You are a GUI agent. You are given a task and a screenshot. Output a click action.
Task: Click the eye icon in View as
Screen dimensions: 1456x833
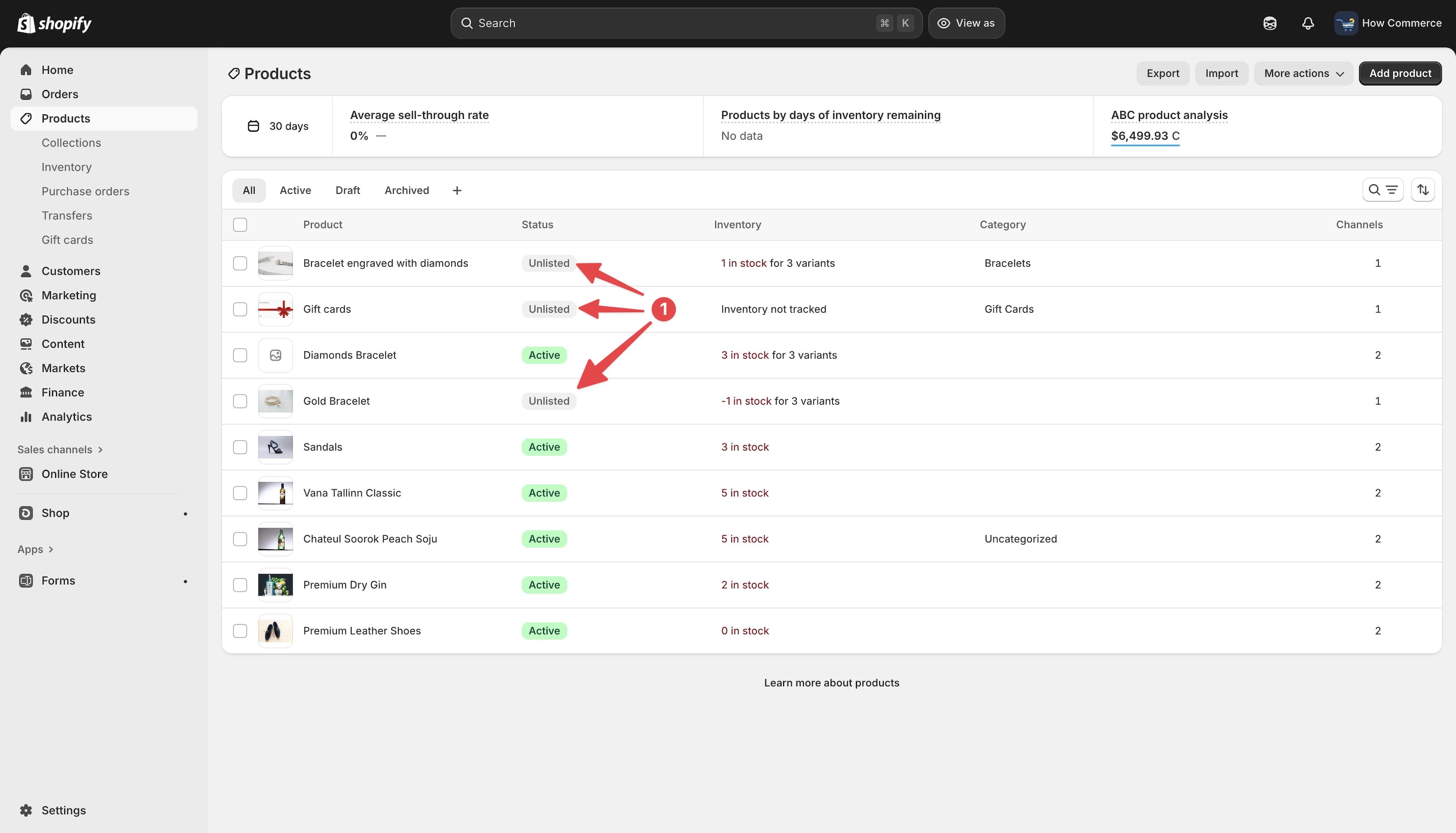(943, 23)
